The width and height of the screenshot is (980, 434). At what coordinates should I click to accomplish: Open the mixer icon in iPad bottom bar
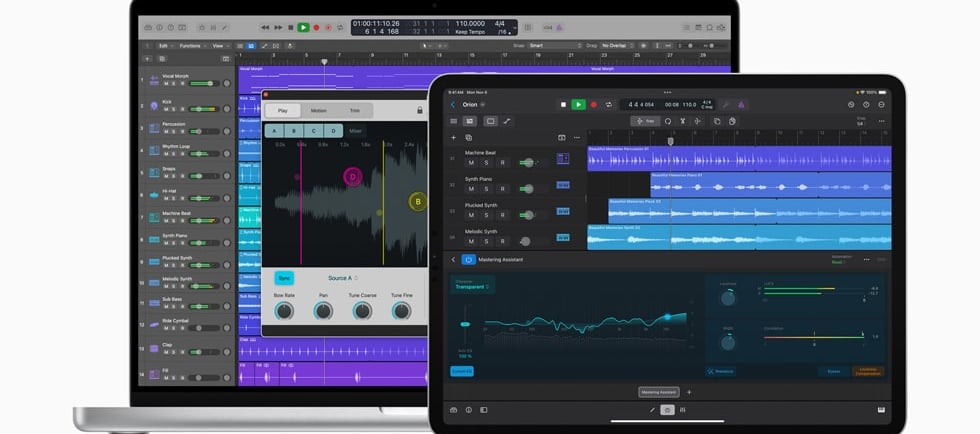tap(682, 410)
